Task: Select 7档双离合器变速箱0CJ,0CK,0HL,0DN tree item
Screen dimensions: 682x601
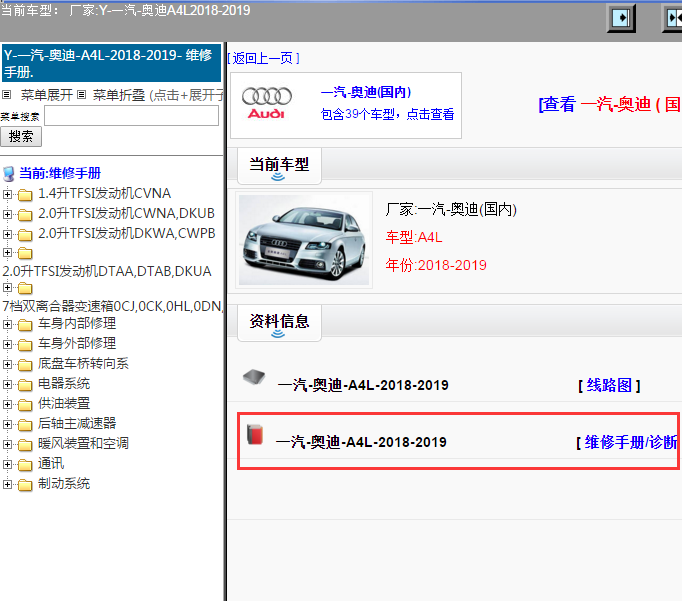Action: click(x=113, y=306)
